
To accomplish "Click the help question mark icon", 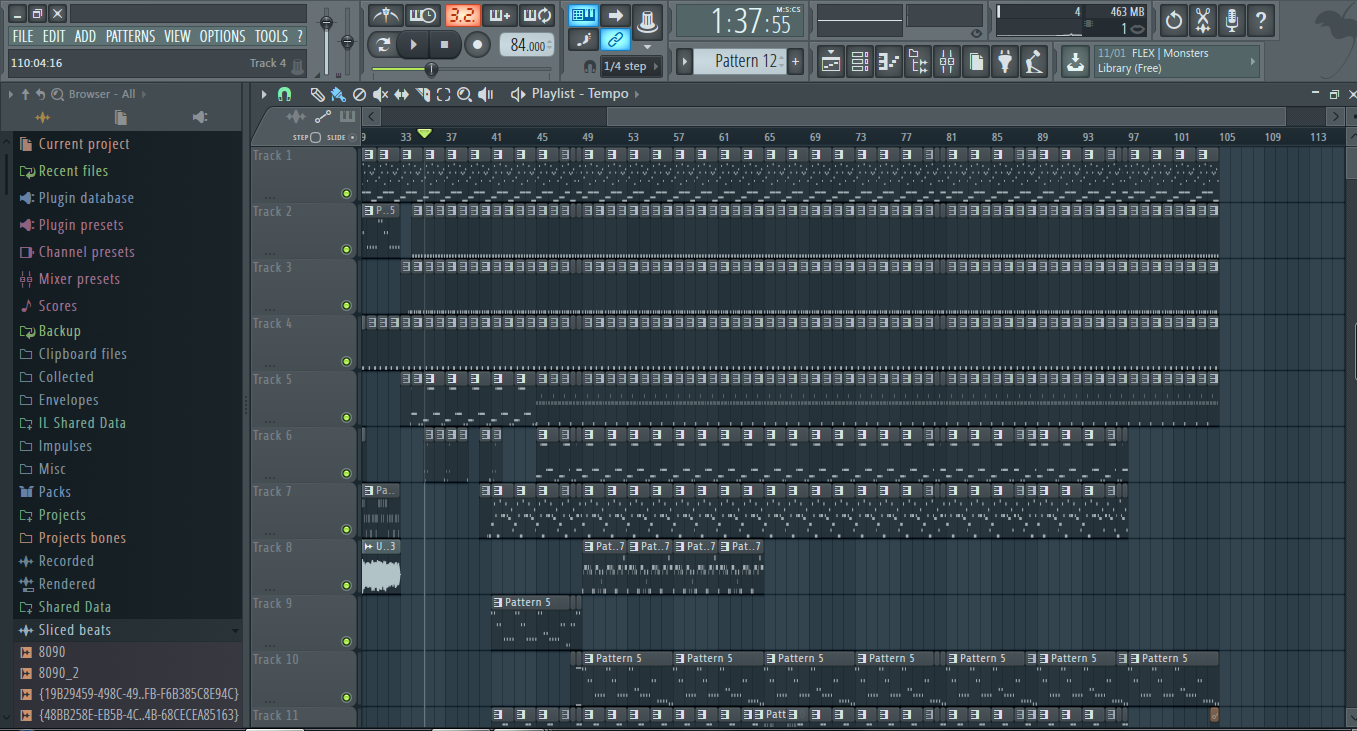I will 1261,19.
